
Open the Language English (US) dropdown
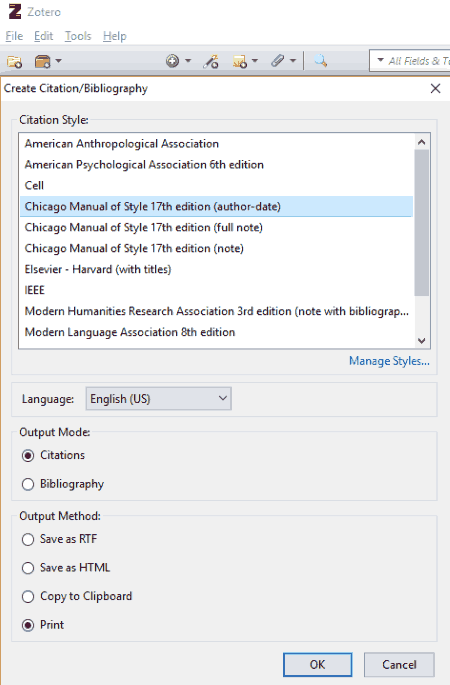click(159, 398)
